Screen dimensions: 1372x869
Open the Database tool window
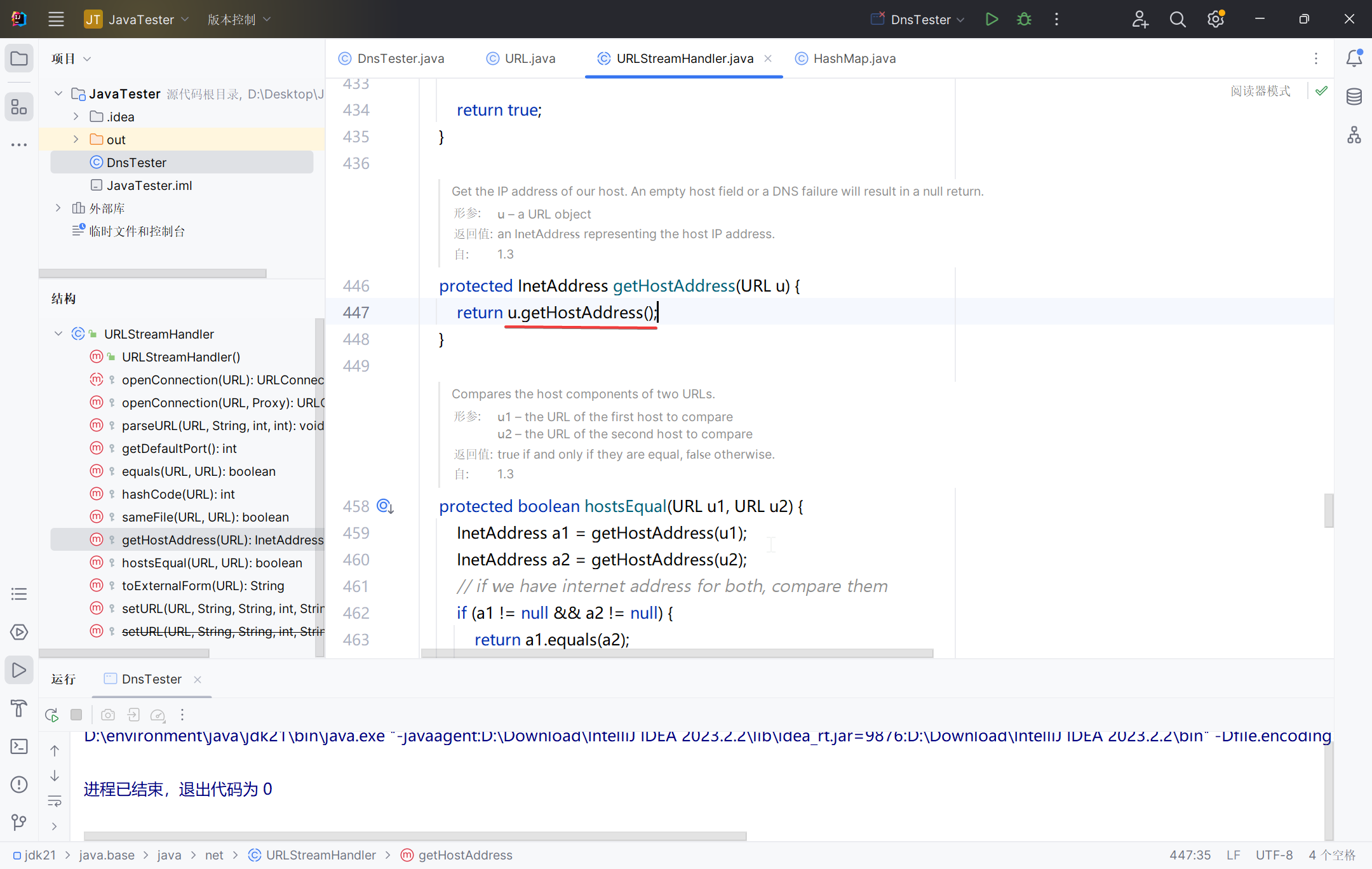click(1354, 97)
